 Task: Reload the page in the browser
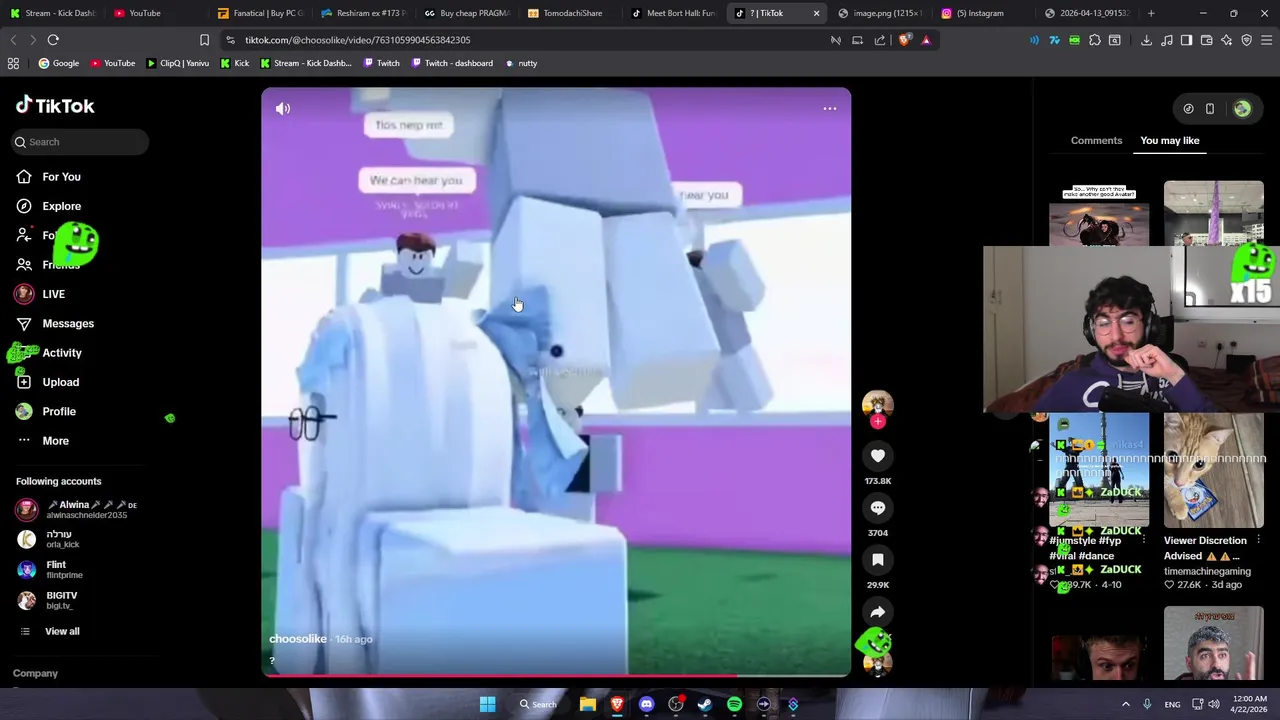(53, 40)
